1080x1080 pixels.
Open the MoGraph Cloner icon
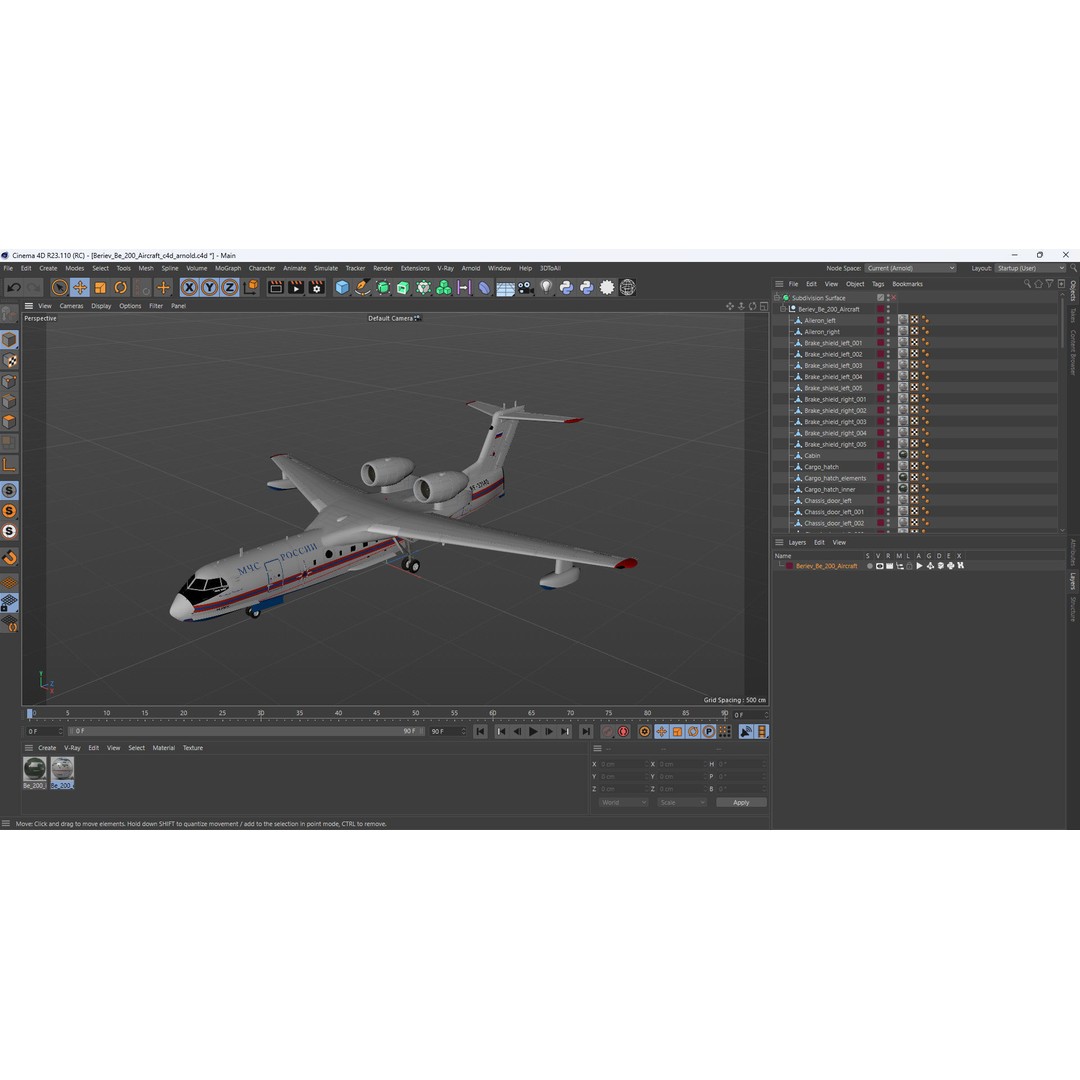pyautogui.click(x=444, y=287)
